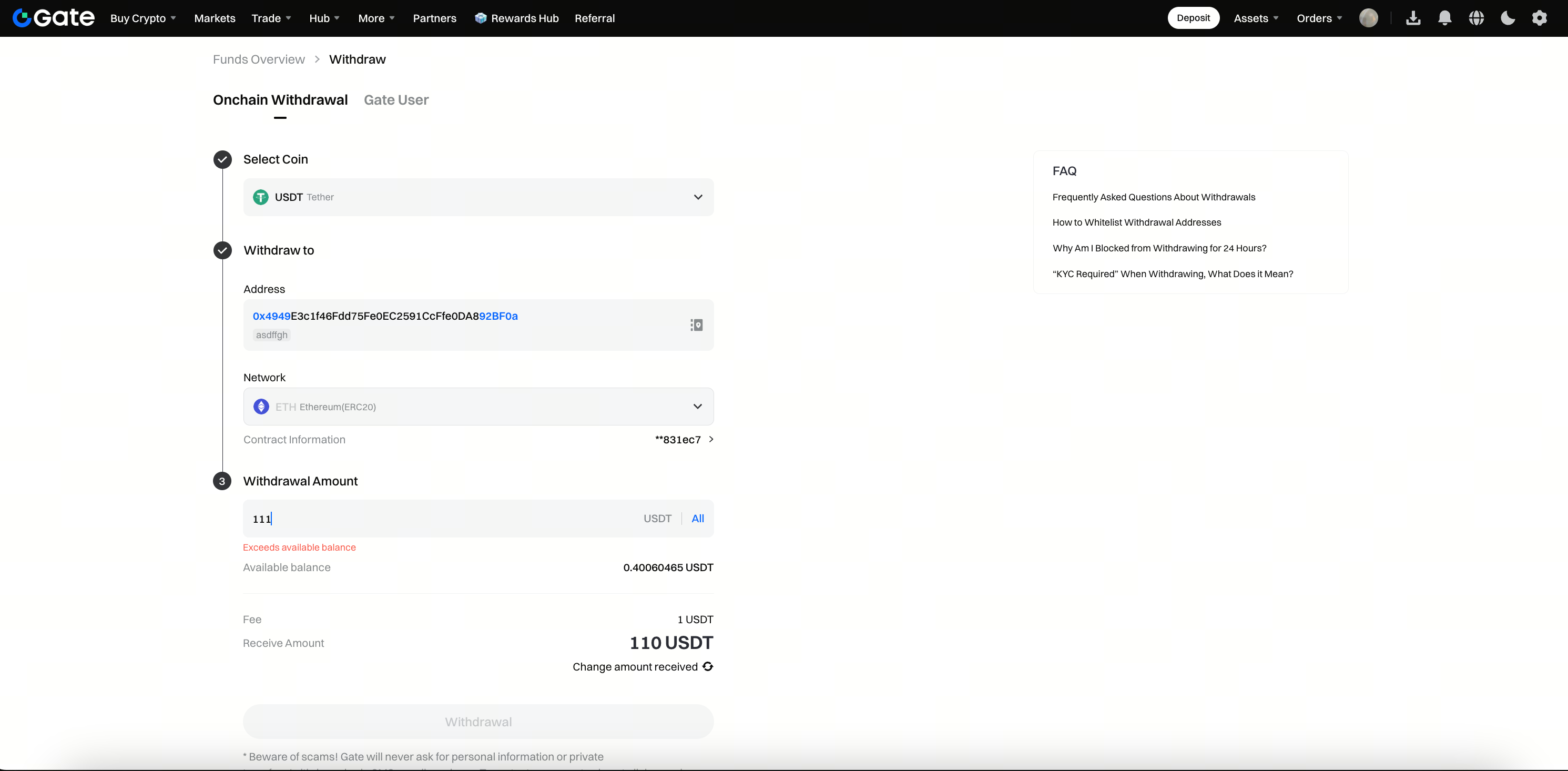Open the notifications bell
Image resolution: width=1568 pixels, height=771 pixels.
point(1444,18)
